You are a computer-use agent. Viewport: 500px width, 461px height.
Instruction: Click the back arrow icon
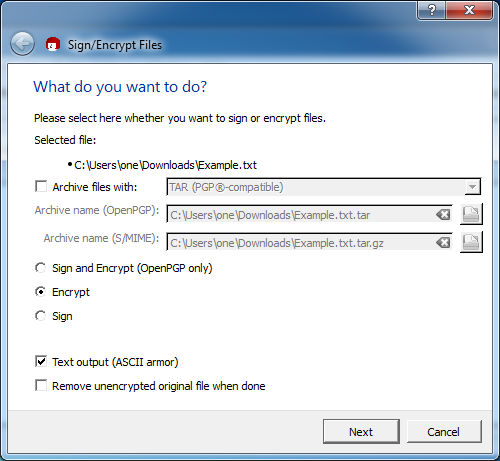[x=22, y=44]
